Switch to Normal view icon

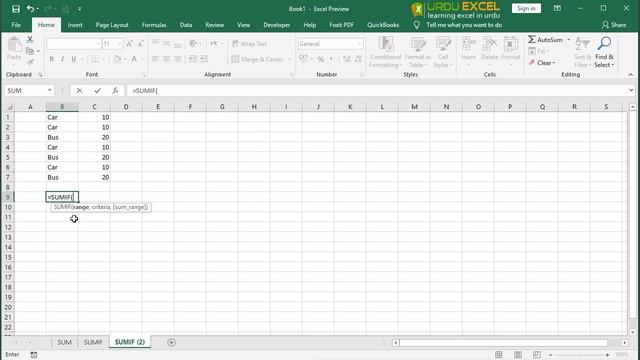tap(499, 355)
